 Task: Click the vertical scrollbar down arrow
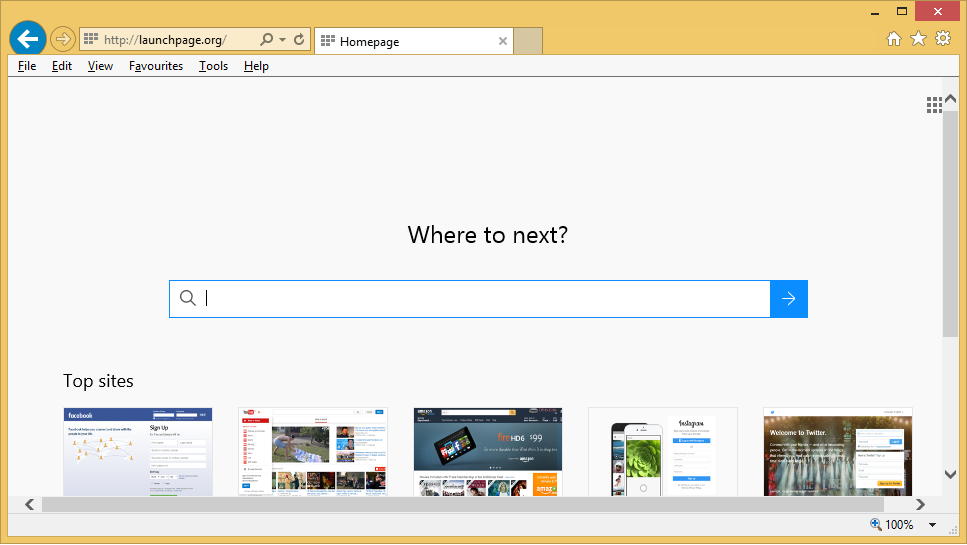click(950, 474)
